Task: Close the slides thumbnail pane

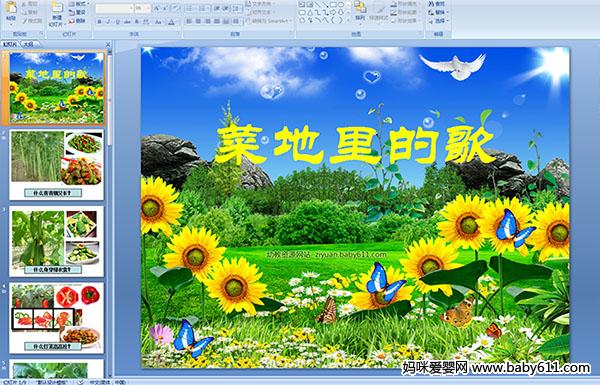Action: [x=108, y=45]
